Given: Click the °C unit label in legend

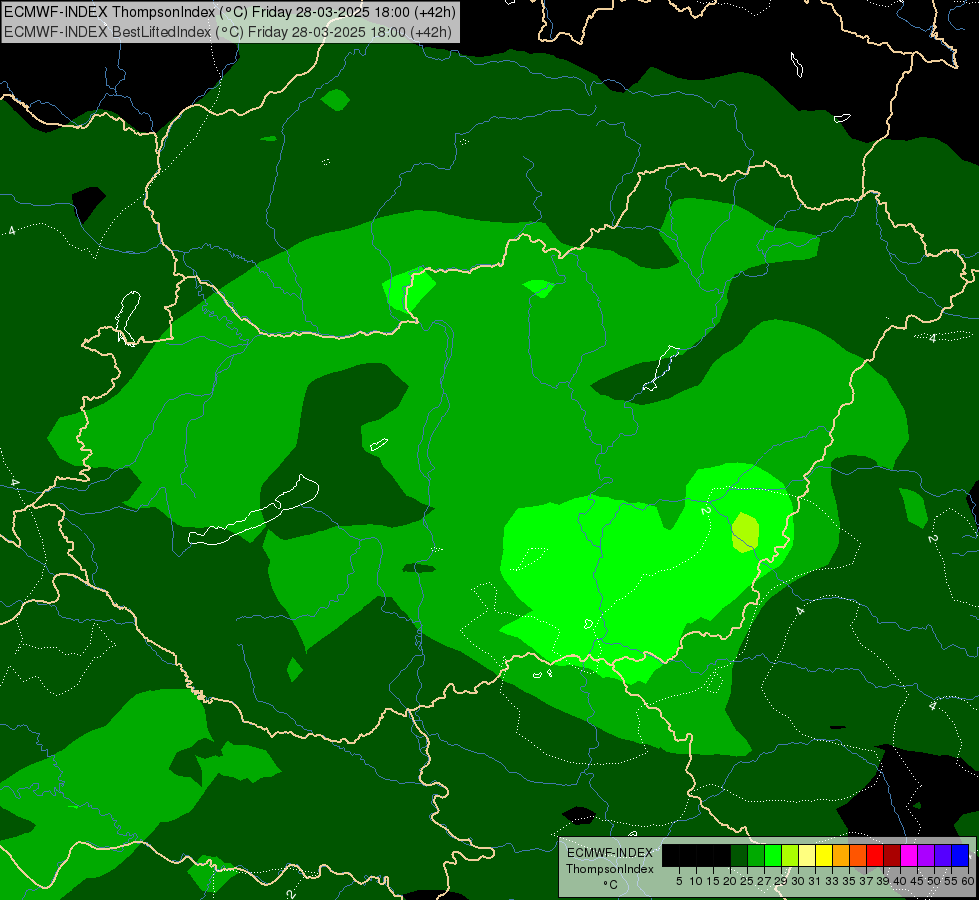Looking at the screenshot, I should point(611,885).
